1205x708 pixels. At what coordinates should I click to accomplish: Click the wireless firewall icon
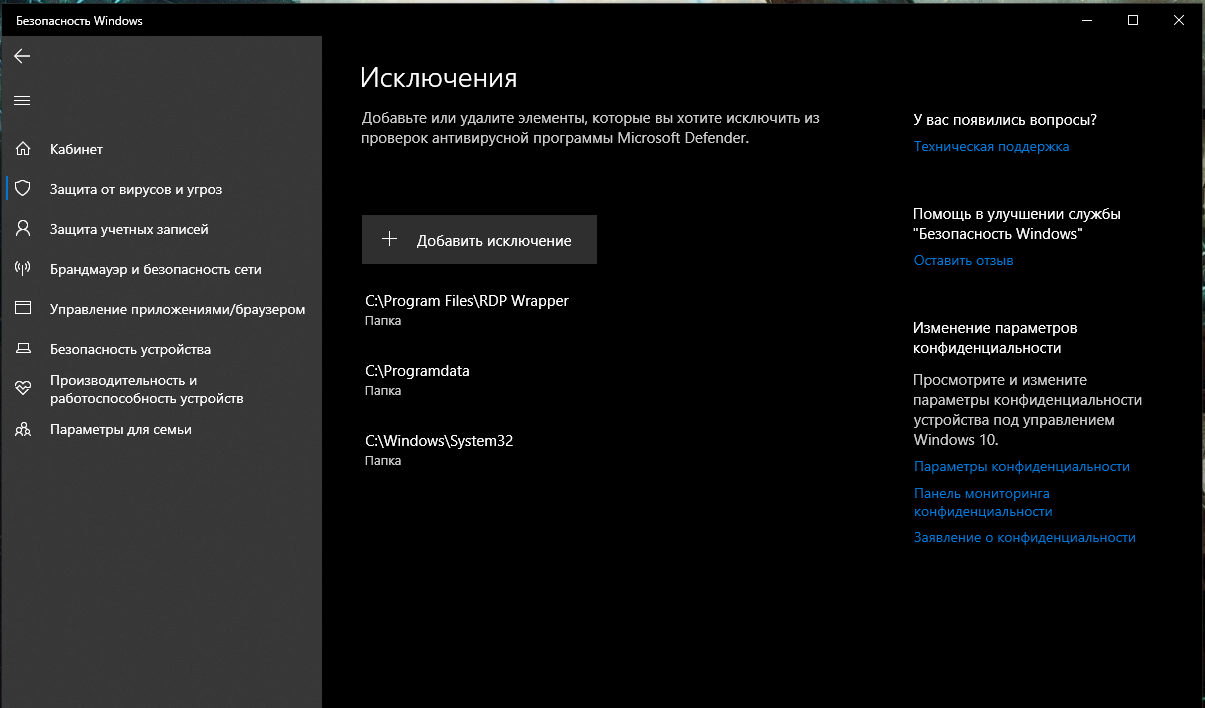click(22, 269)
